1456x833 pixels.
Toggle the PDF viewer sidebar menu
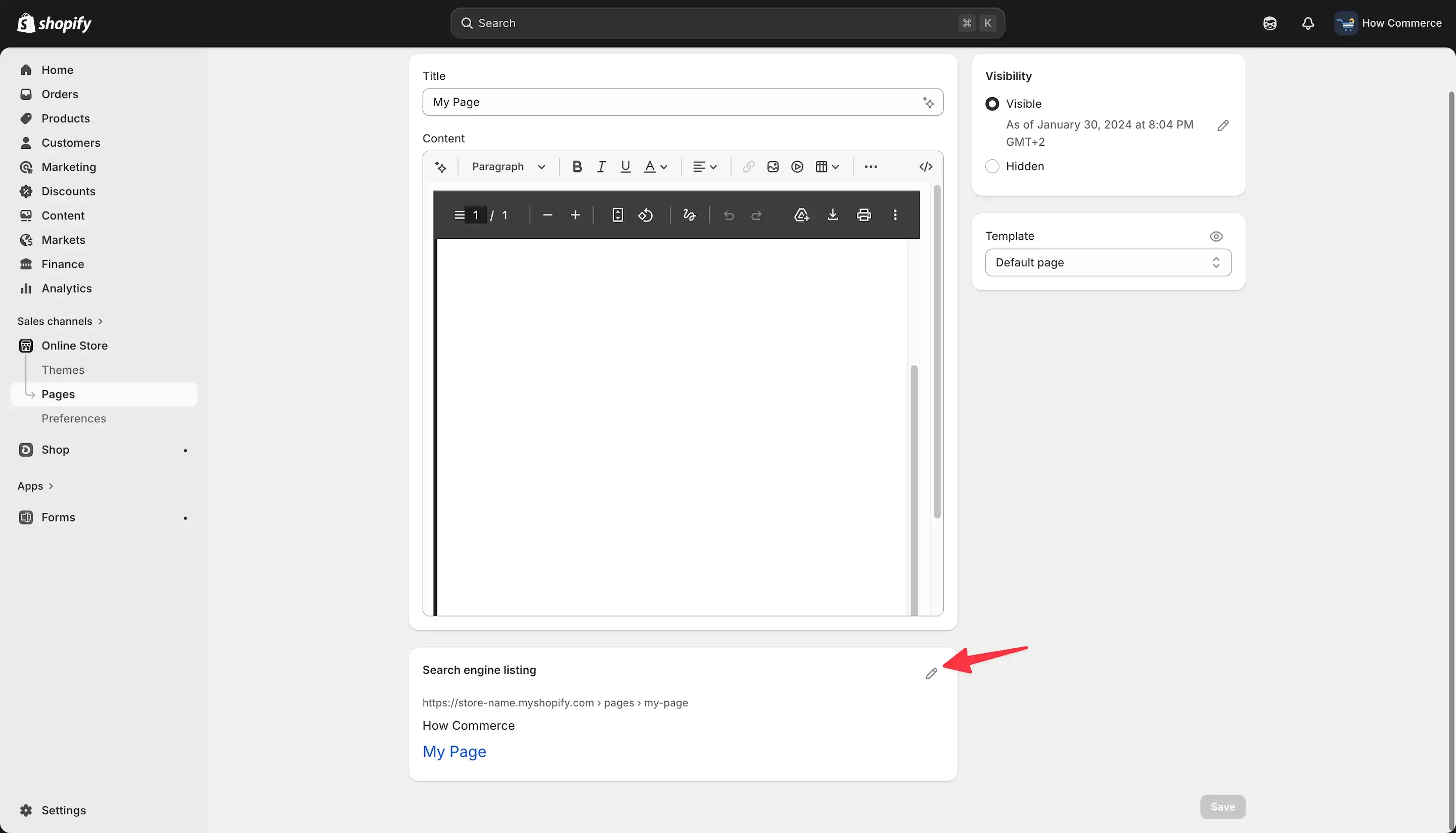459,215
